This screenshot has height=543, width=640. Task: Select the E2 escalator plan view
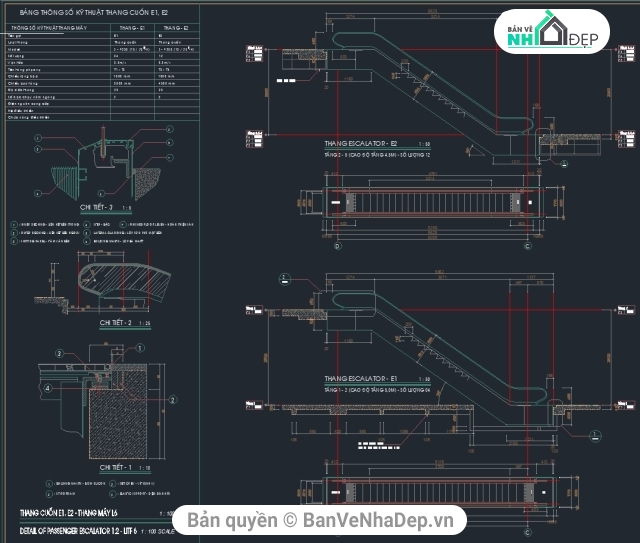(x=431, y=202)
